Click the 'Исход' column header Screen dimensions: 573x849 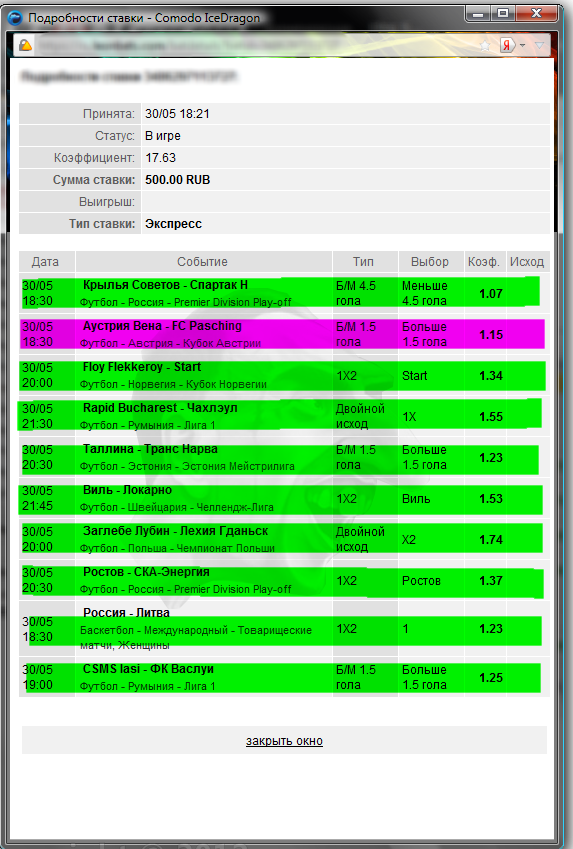coord(527,262)
